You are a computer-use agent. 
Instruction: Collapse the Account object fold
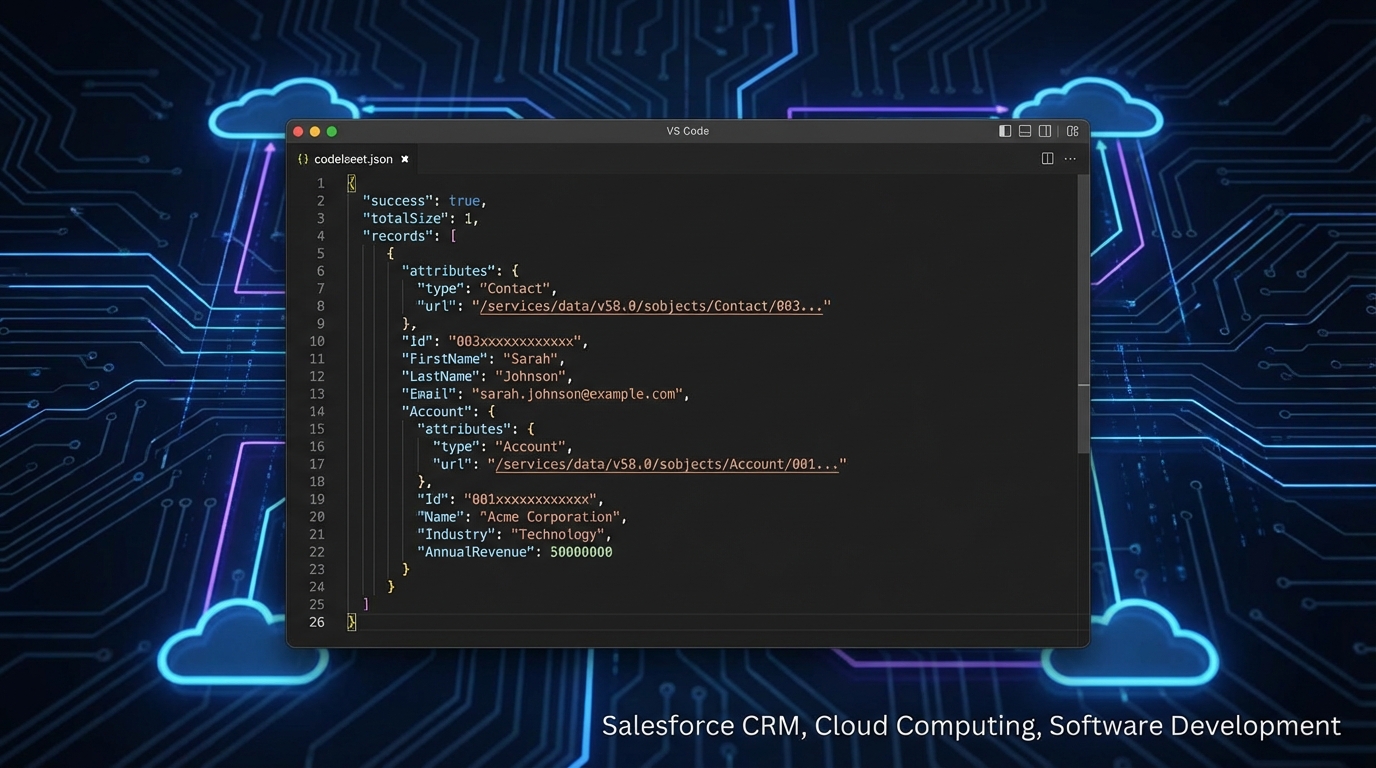coord(340,411)
